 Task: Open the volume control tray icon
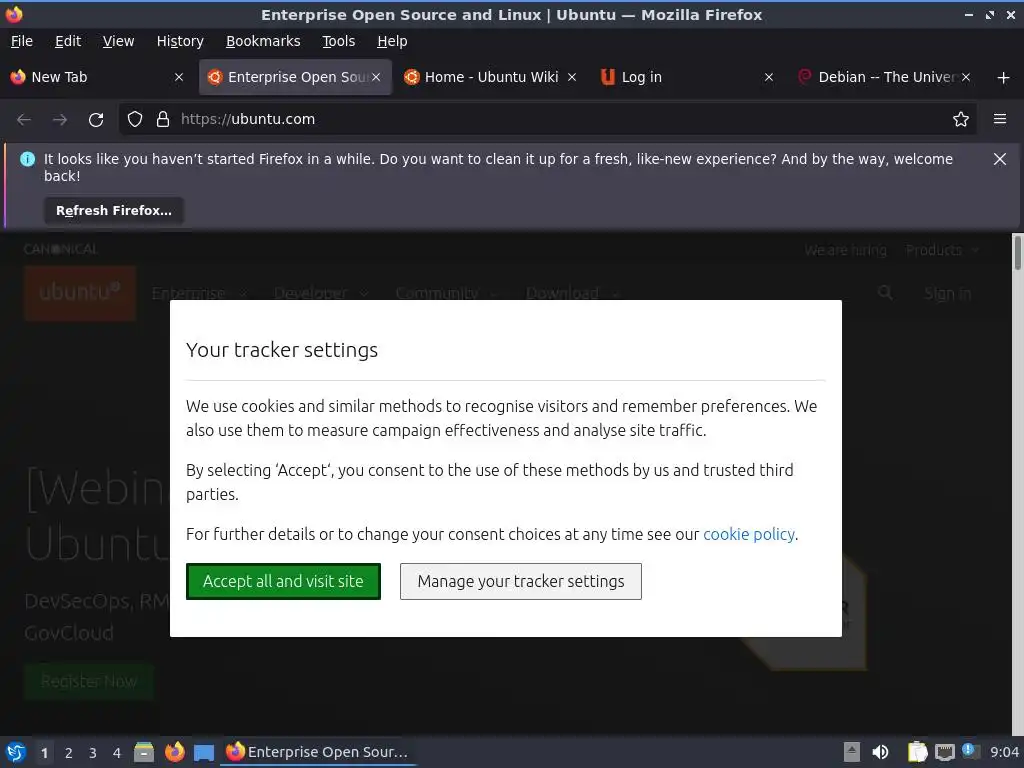(880, 752)
